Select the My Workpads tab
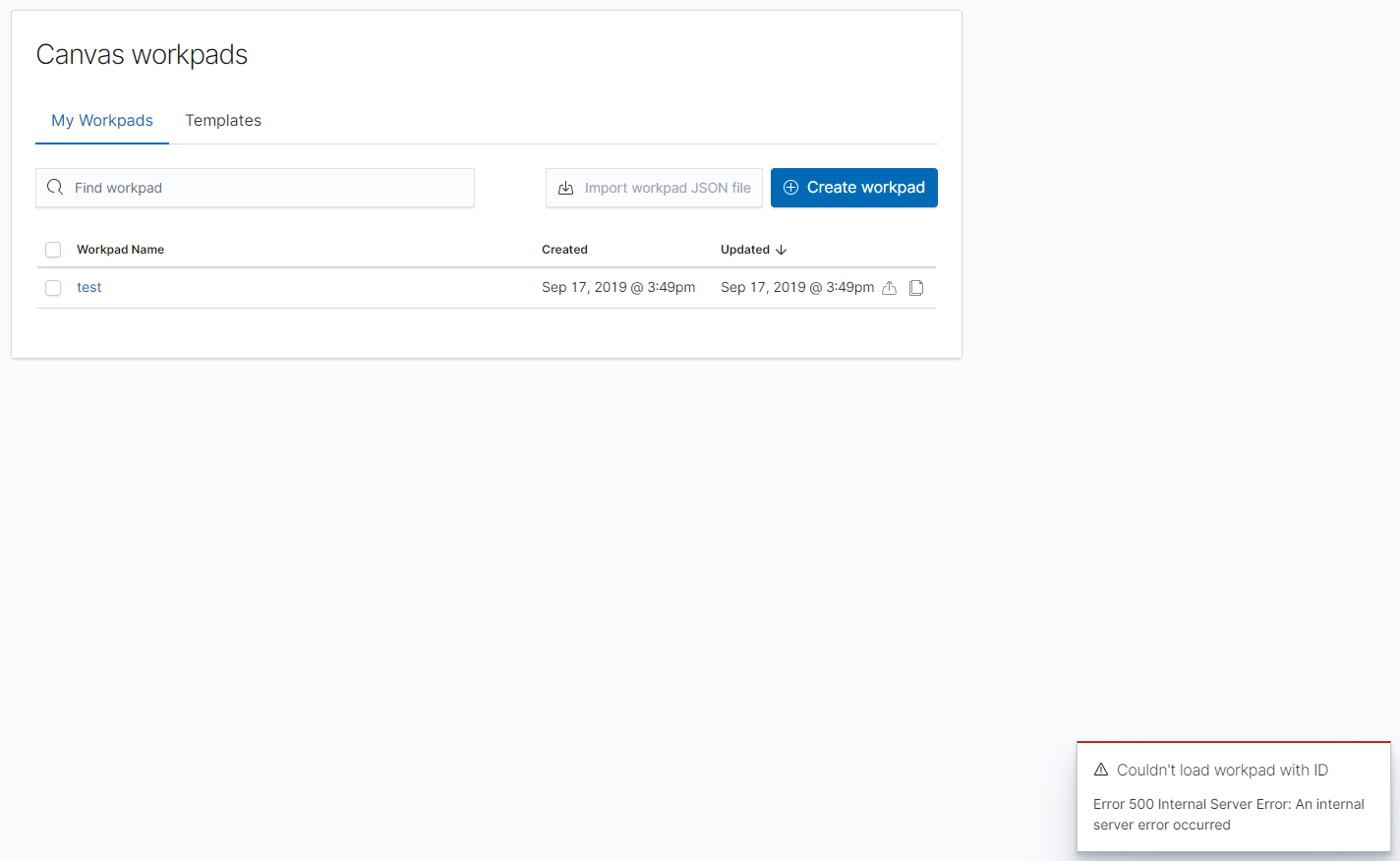The image size is (1400, 861). point(101,120)
